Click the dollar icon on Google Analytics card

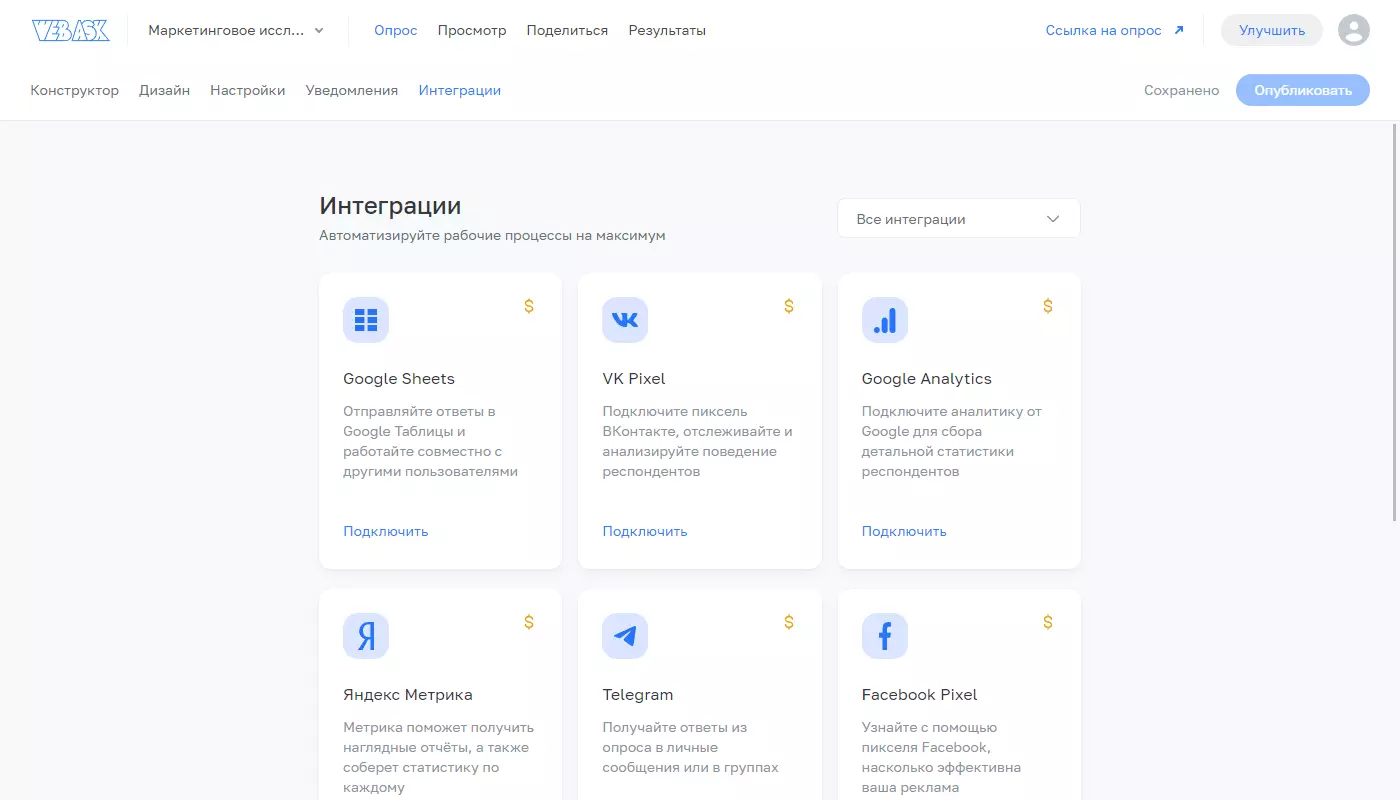tap(1048, 306)
